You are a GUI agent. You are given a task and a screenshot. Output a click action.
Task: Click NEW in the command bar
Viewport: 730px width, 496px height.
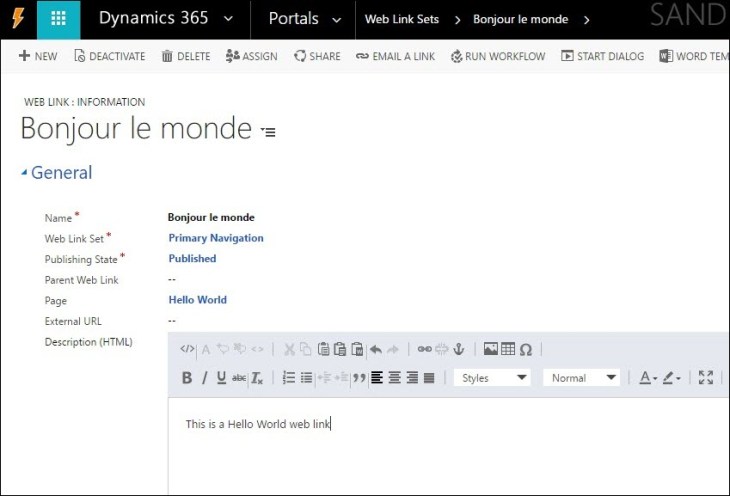point(38,56)
